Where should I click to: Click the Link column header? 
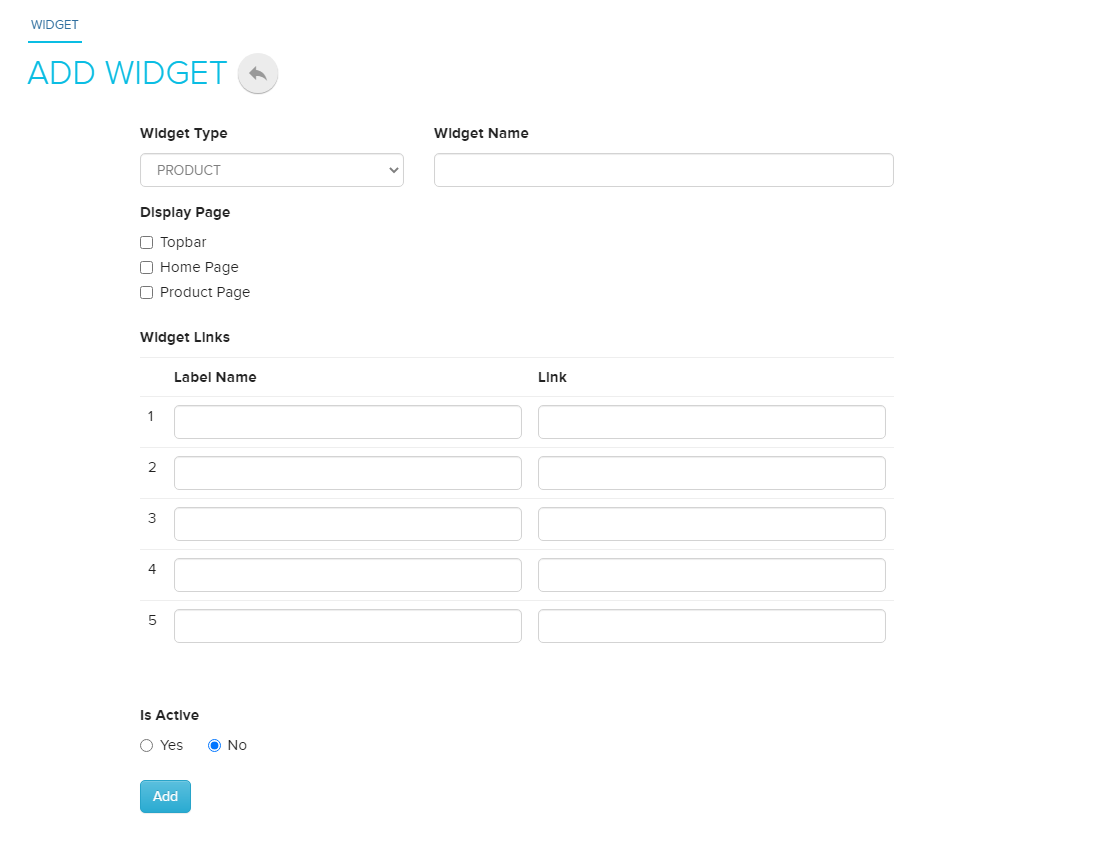point(552,377)
